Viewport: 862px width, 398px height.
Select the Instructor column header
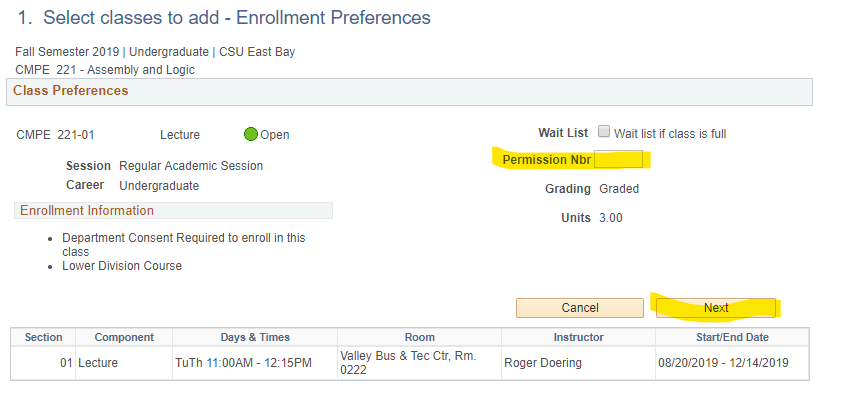(578, 337)
